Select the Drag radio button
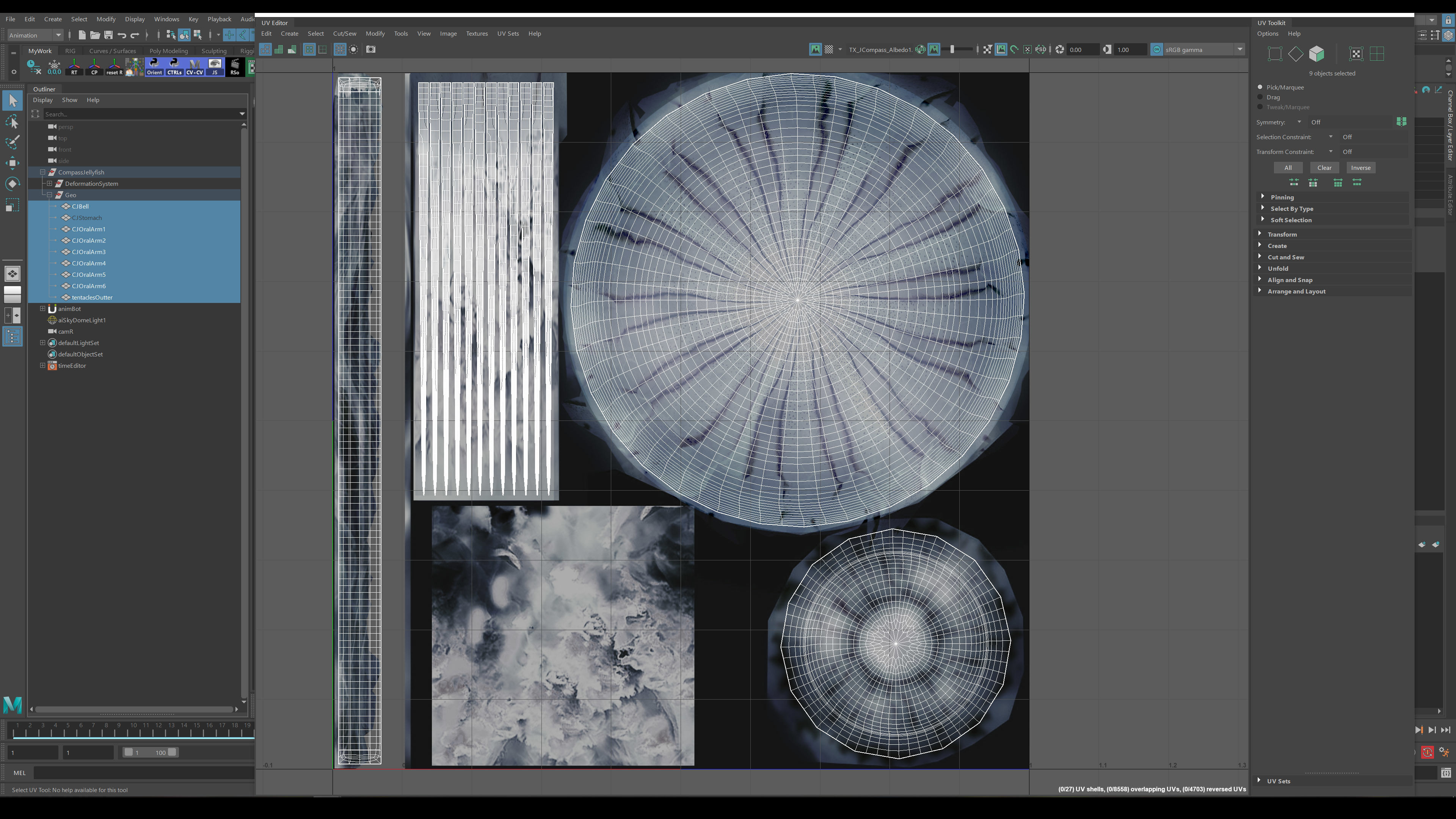Screen dimensions: 1456x819 click(1260, 97)
